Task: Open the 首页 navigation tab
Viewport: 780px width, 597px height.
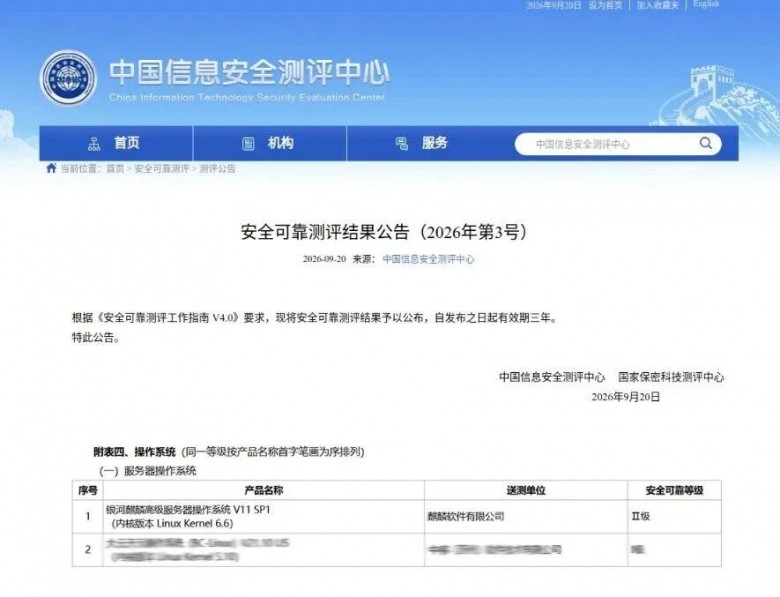Action: 116,143
